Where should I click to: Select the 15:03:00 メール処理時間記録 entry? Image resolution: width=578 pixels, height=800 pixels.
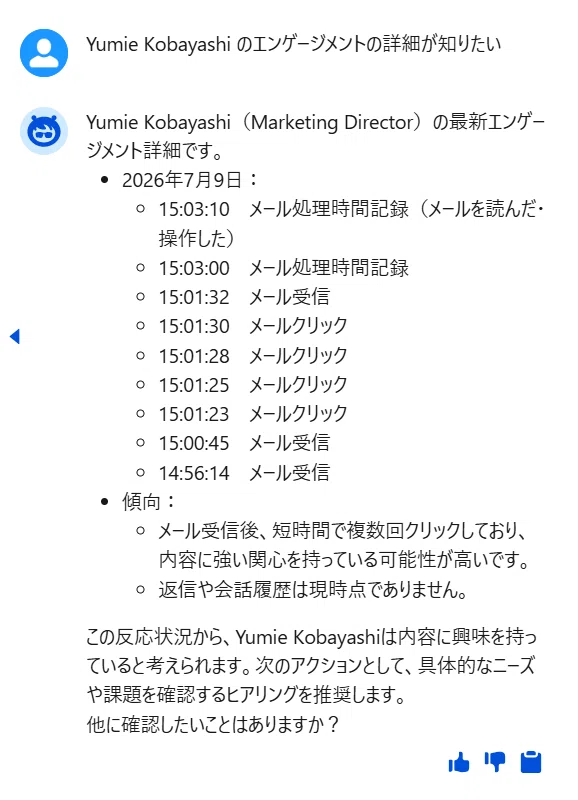tap(284, 268)
